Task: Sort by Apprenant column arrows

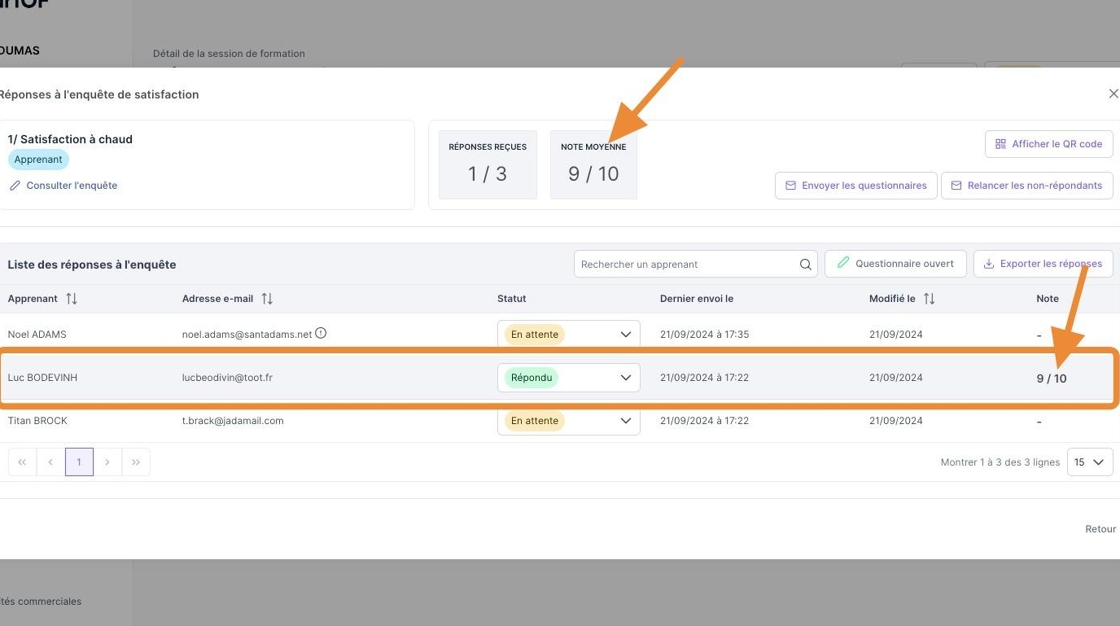Action: (71, 299)
